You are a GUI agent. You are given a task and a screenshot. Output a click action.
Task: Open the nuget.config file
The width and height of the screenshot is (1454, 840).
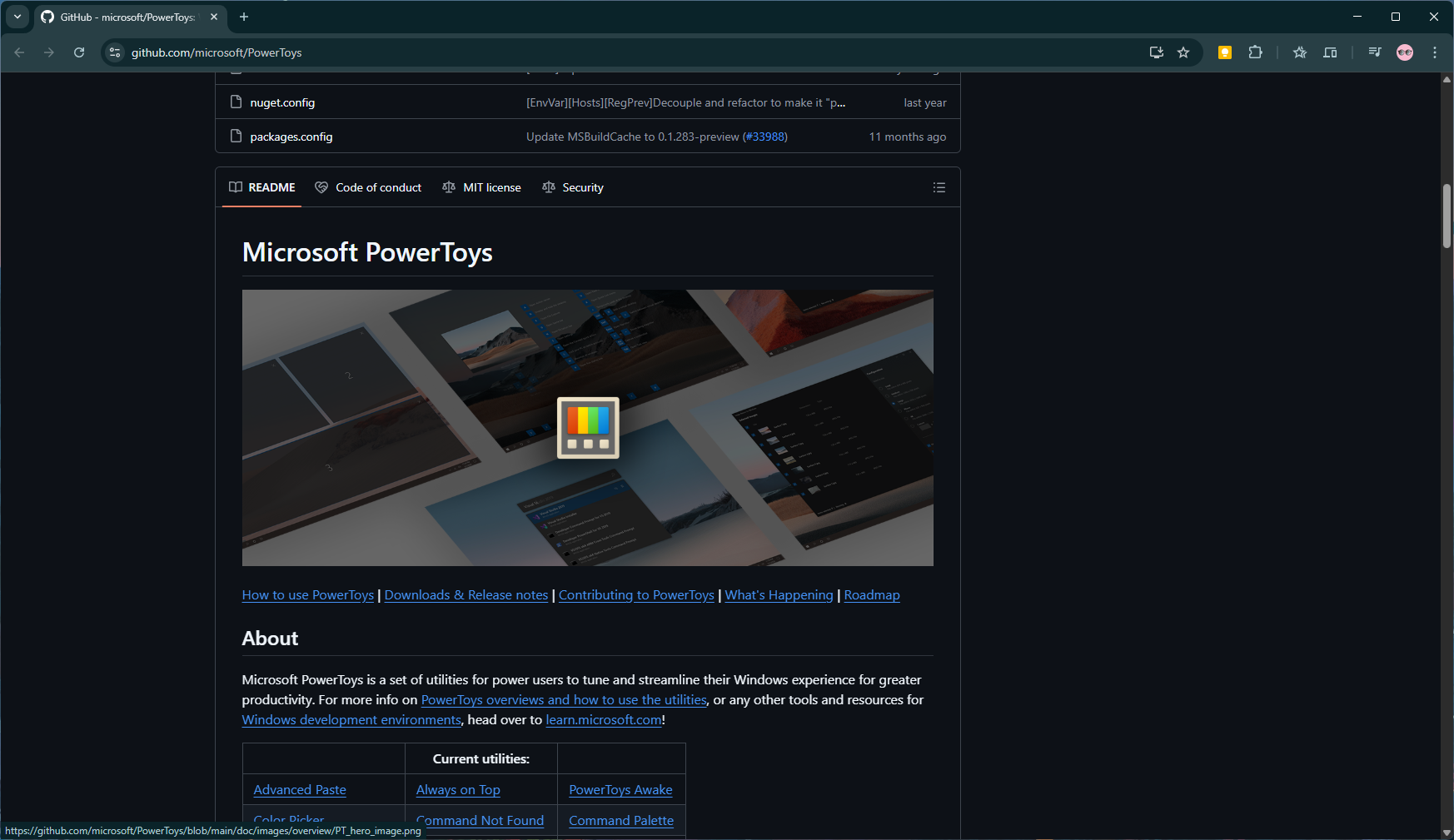[x=282, y=102]
